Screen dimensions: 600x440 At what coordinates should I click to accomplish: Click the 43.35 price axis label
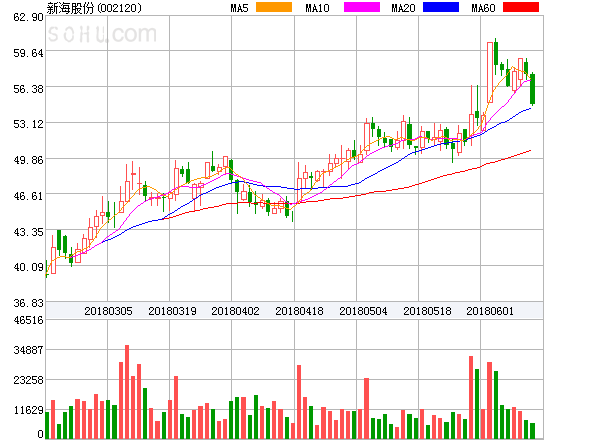pos(28,232)
